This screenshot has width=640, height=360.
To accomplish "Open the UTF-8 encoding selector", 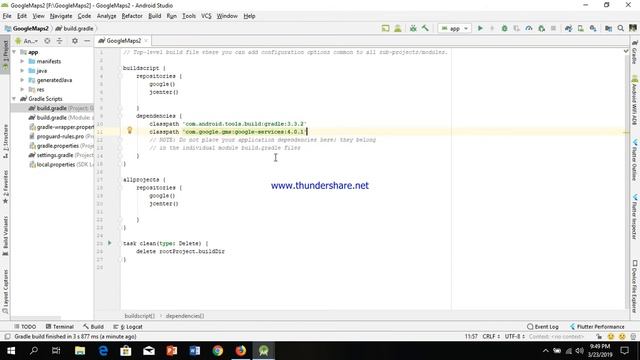I will [x=514, y=337].
